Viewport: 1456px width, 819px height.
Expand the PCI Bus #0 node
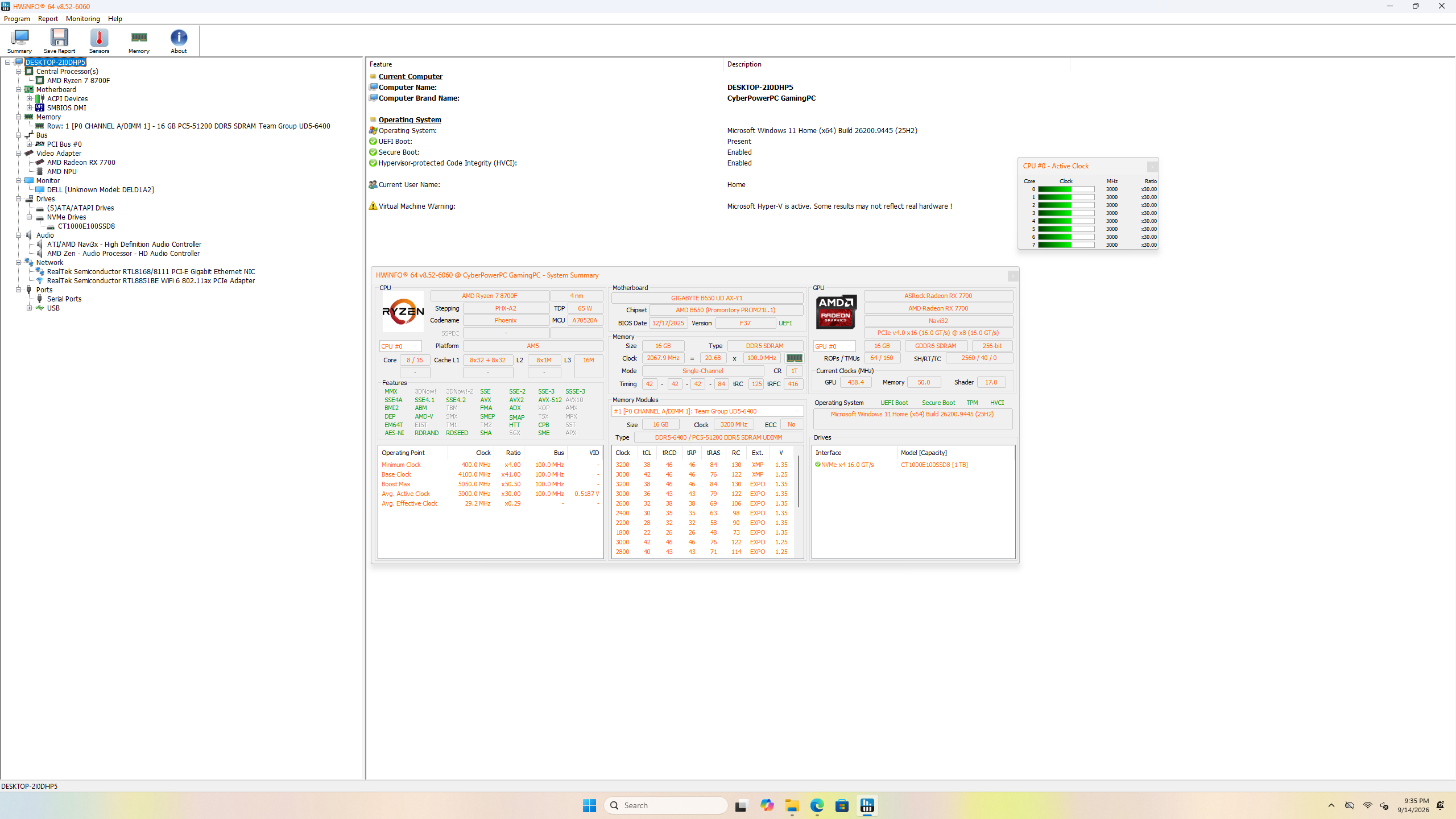pos(30,144)
